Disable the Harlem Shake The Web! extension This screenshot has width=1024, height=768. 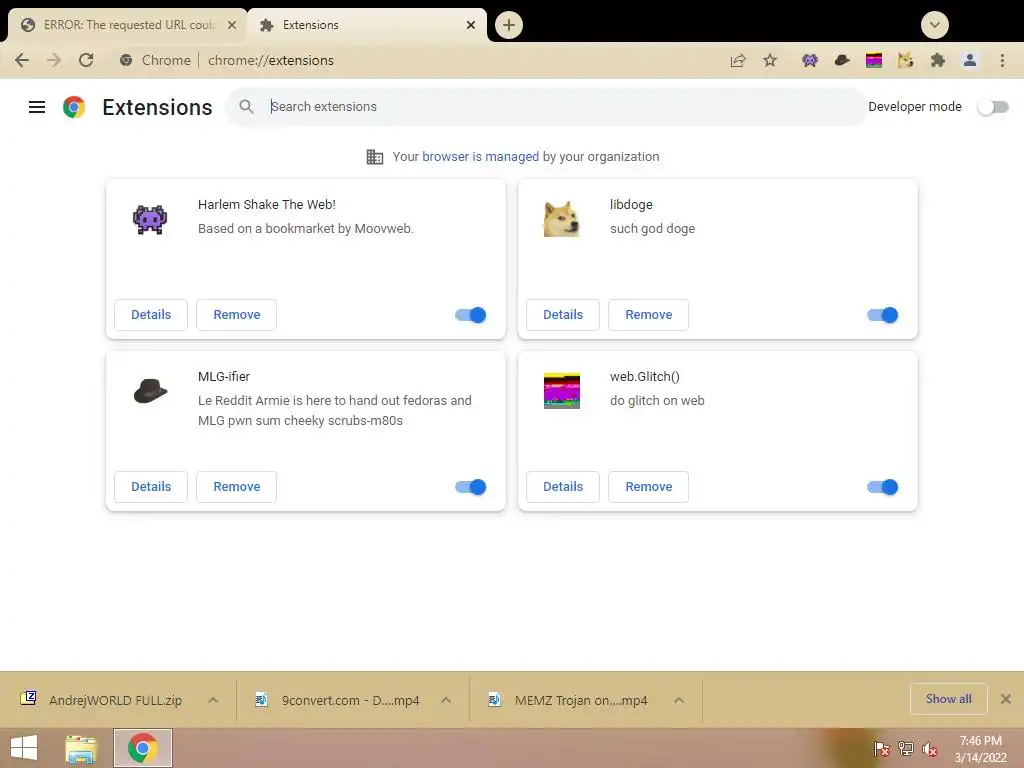[x=471, y=315]
